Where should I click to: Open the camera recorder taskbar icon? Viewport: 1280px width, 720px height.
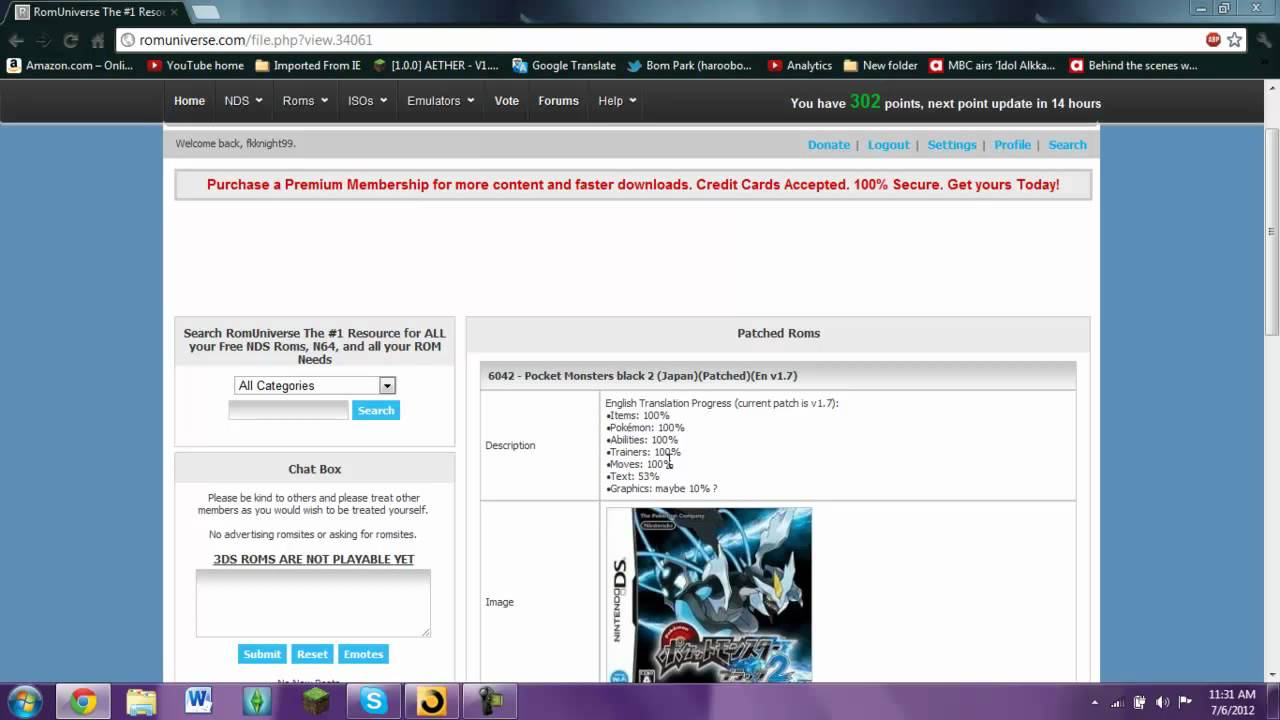(x=489, y=701)
